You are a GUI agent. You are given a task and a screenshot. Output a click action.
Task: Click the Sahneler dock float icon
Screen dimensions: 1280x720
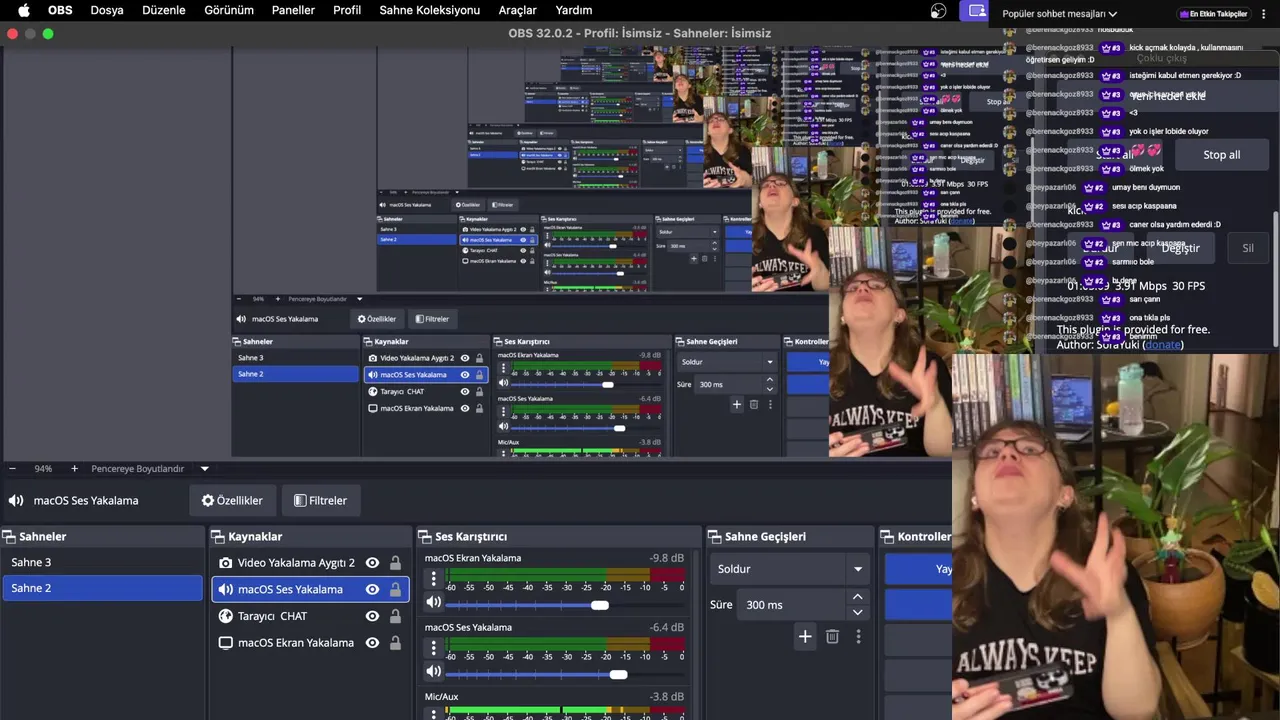(x=9, y=537)
